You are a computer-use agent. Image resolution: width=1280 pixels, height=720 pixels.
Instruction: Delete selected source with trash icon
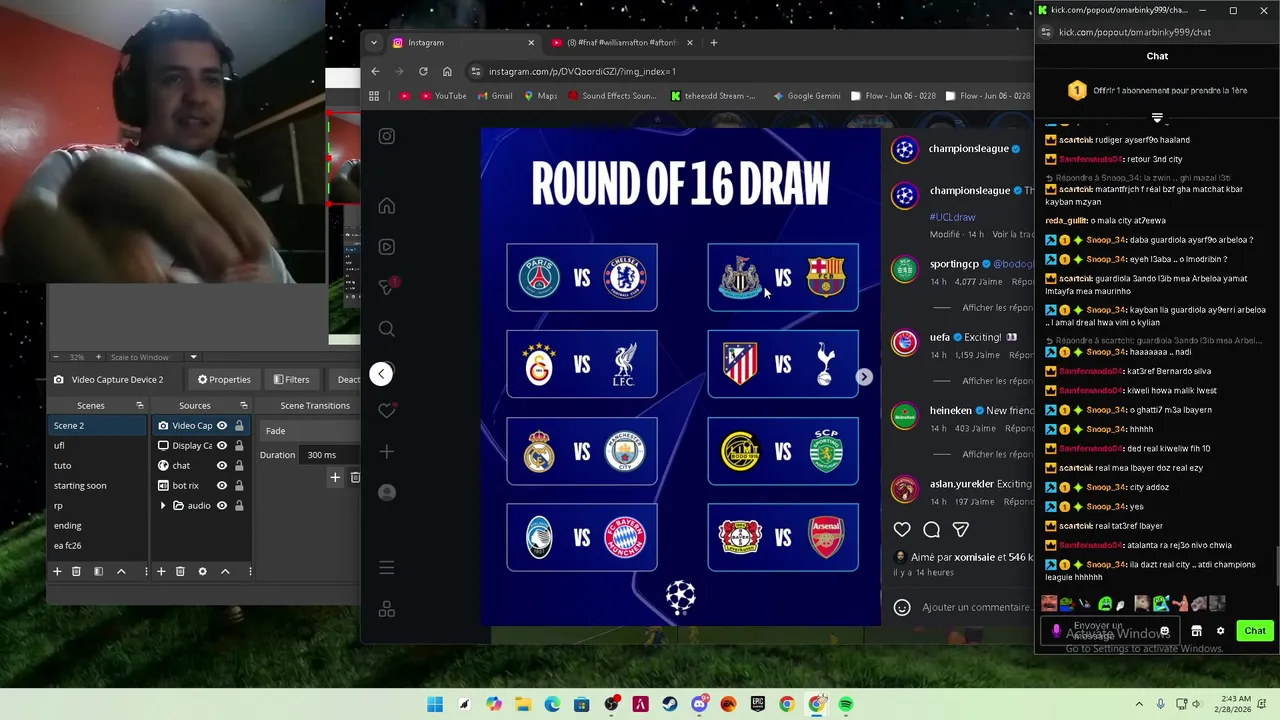(x=180, y=571)
